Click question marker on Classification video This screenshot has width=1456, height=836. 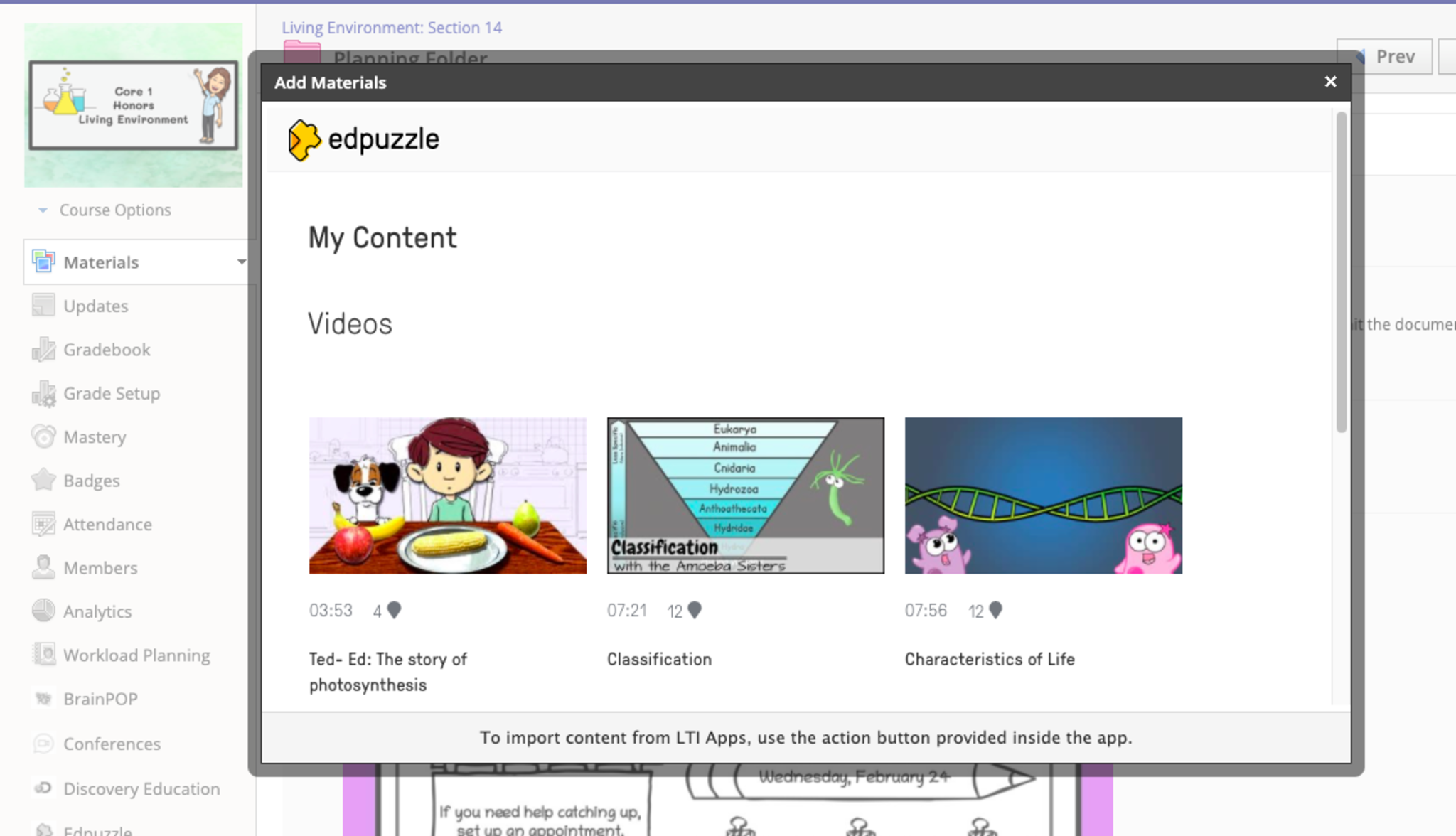(695, 610)
